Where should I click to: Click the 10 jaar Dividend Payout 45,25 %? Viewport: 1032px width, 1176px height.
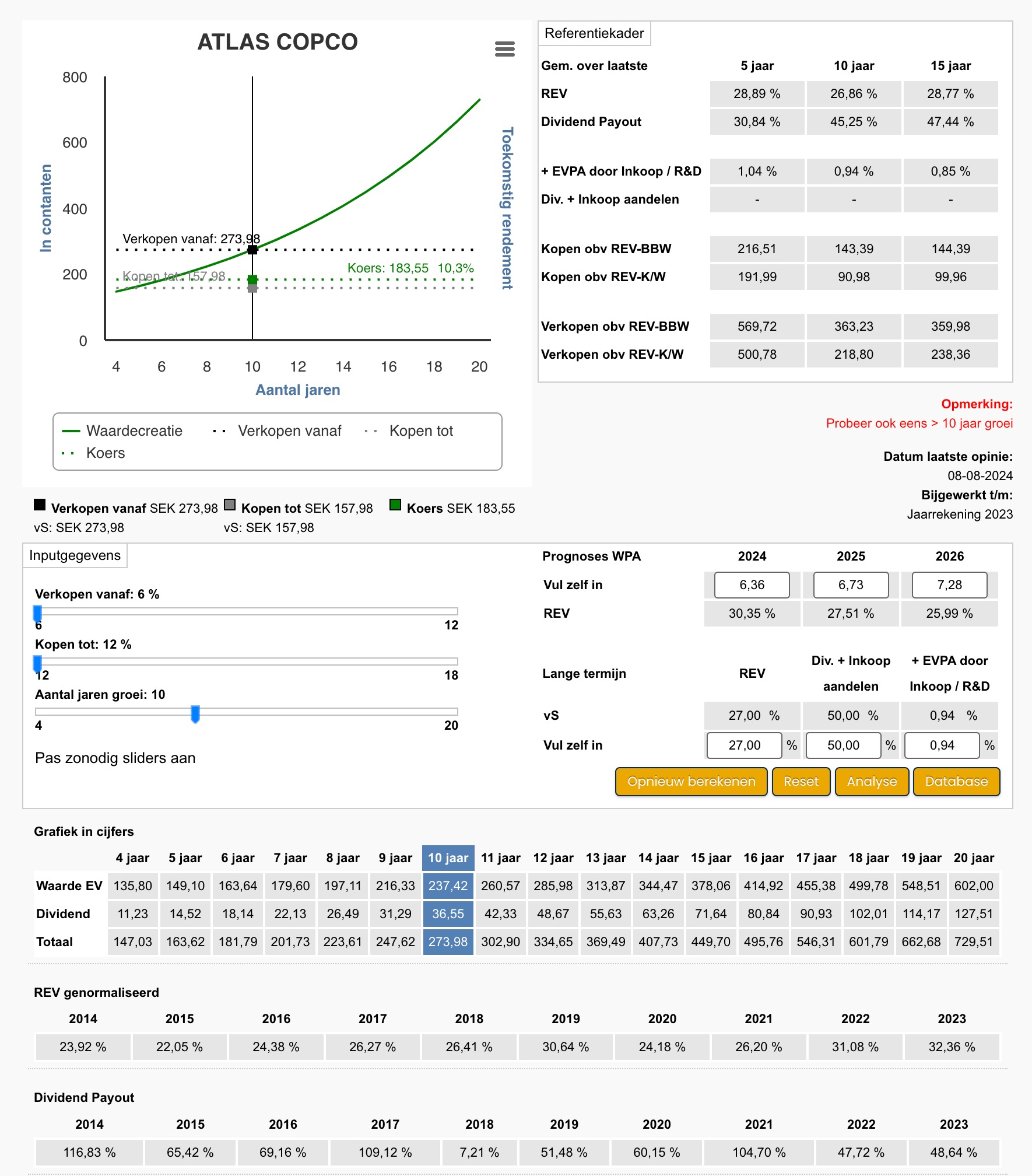pos(854,122)
